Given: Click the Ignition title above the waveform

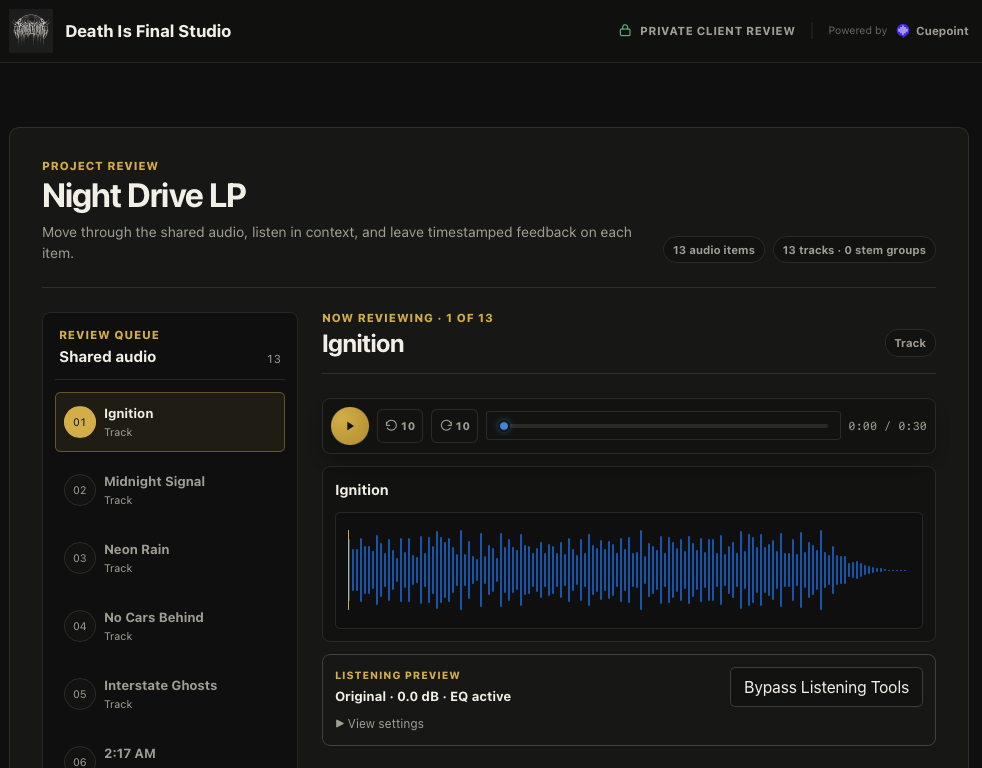Looking at the screenshot, I should coord(361,490).
